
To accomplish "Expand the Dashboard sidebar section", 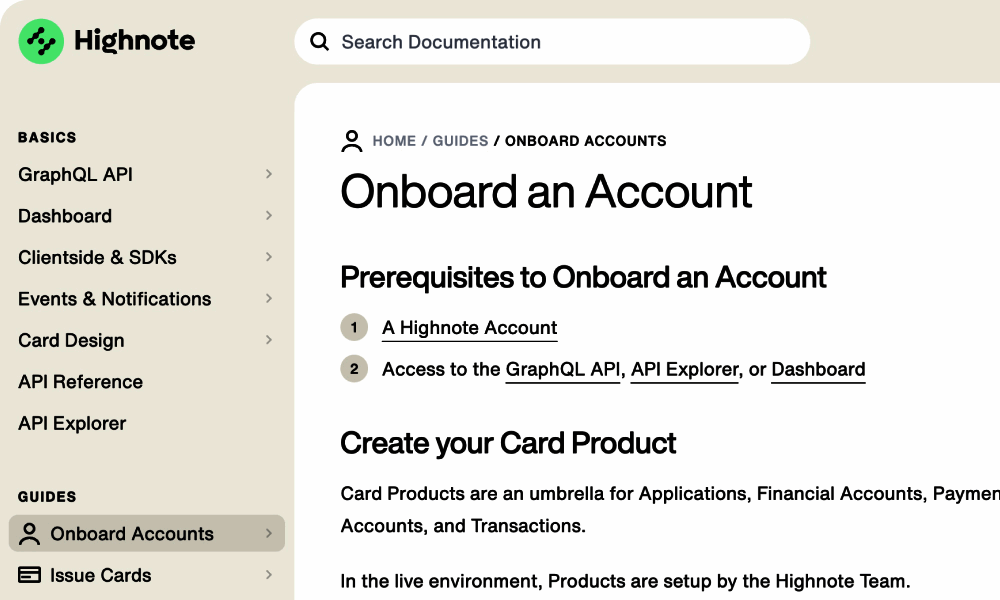I will [269, 216].
